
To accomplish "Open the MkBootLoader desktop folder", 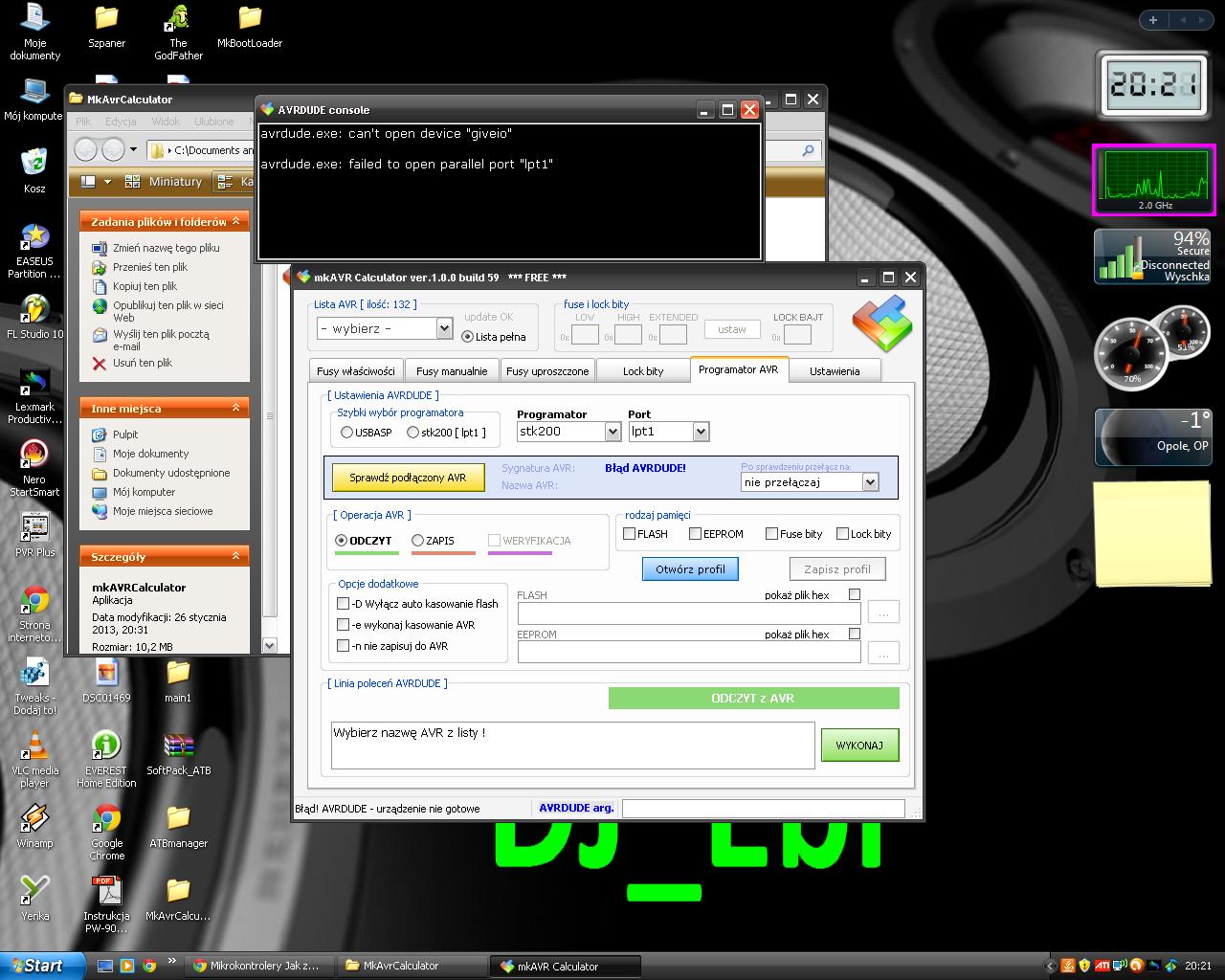I will click(250, 25).
